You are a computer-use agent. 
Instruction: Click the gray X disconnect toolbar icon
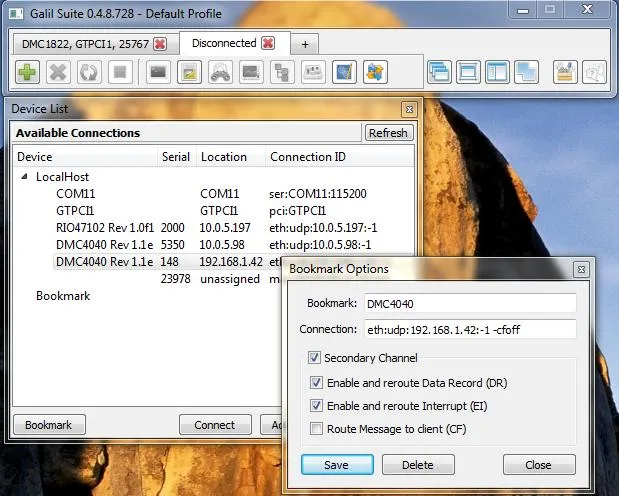(x=58, y=72)
